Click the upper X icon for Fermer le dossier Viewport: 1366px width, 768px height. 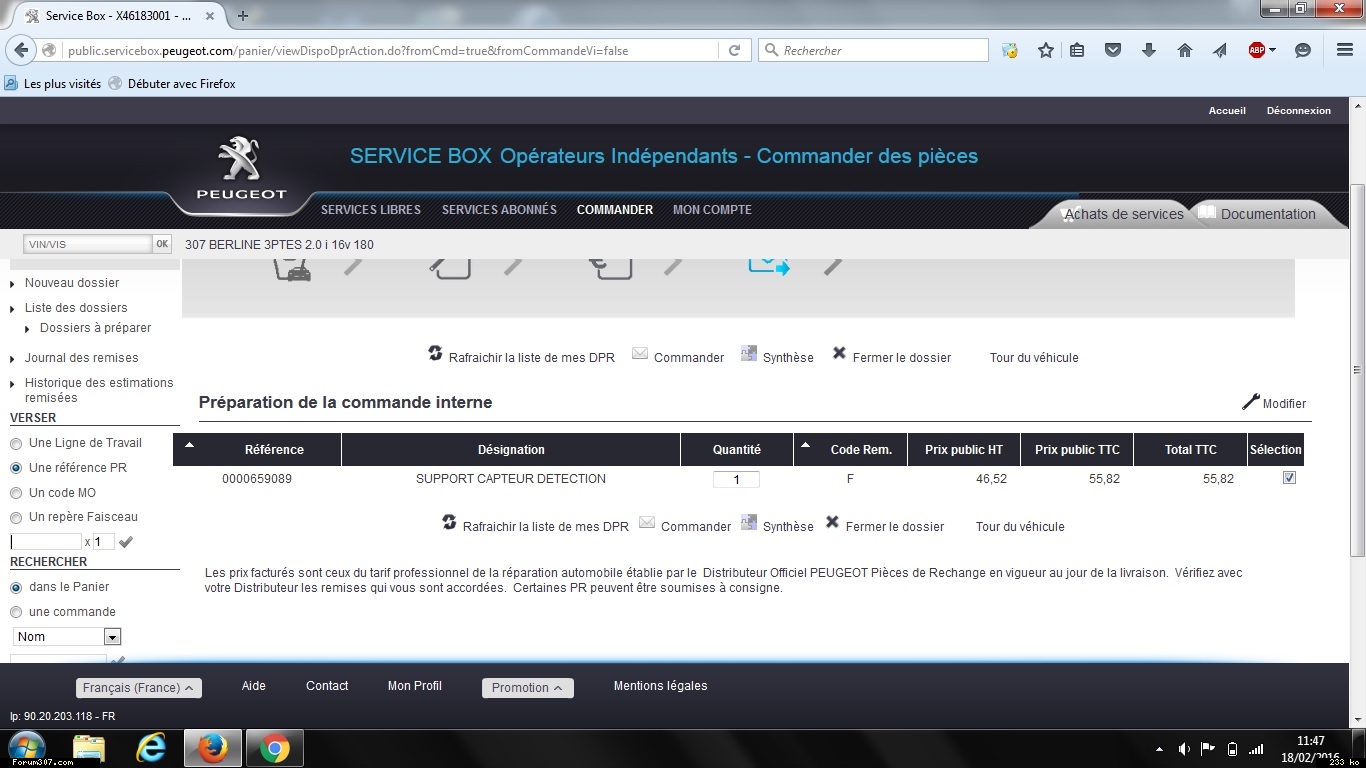tap(839, 353)
